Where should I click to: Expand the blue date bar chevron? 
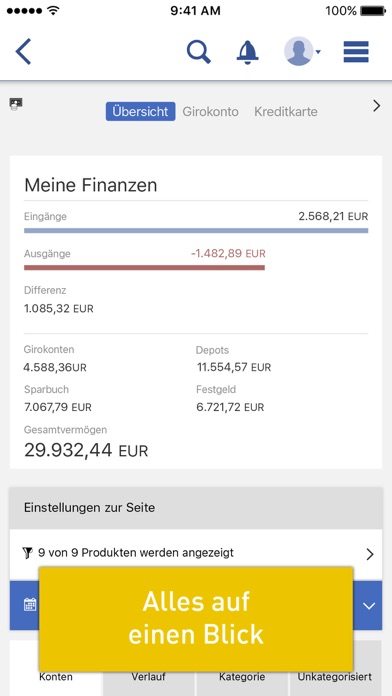tap(369, 605)
